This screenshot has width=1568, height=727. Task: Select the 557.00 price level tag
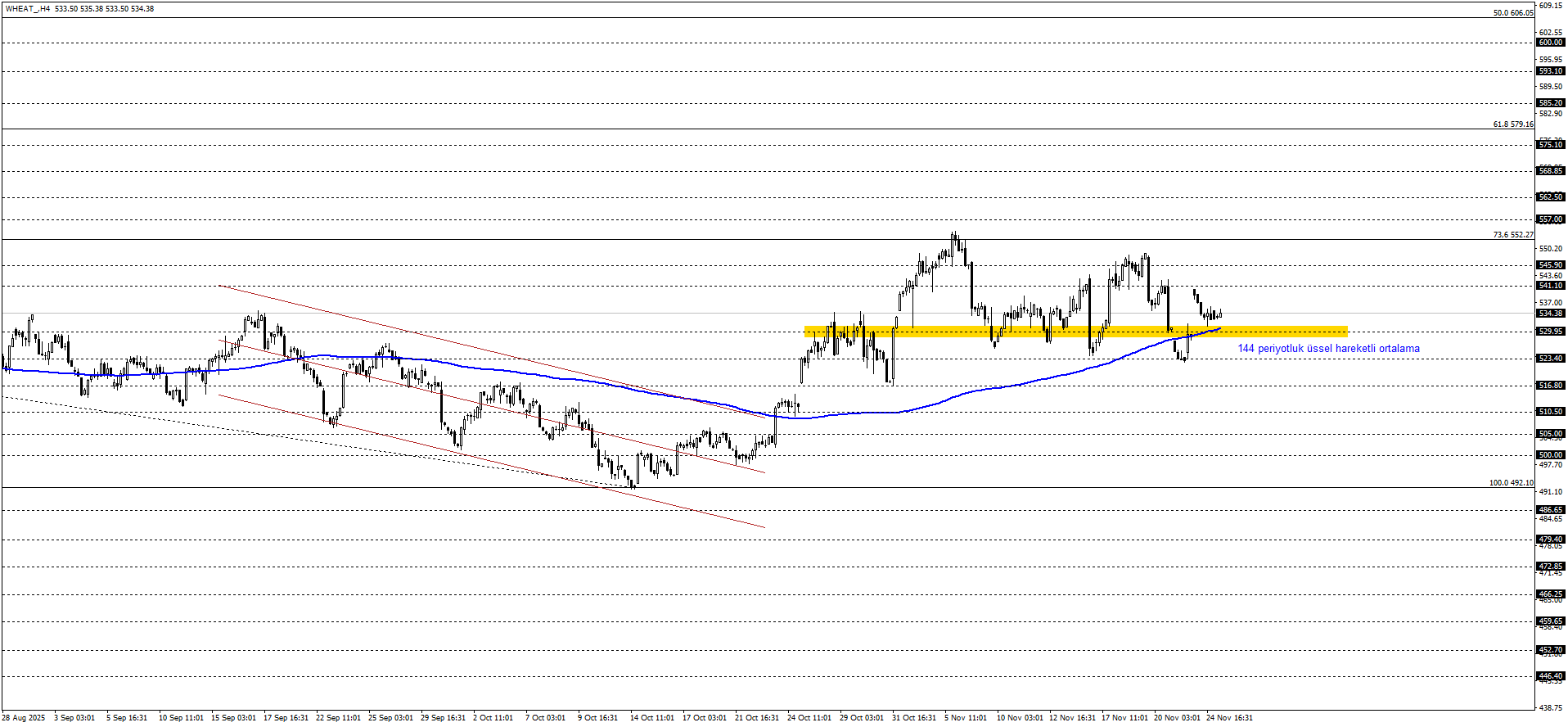click(1550, 219)
